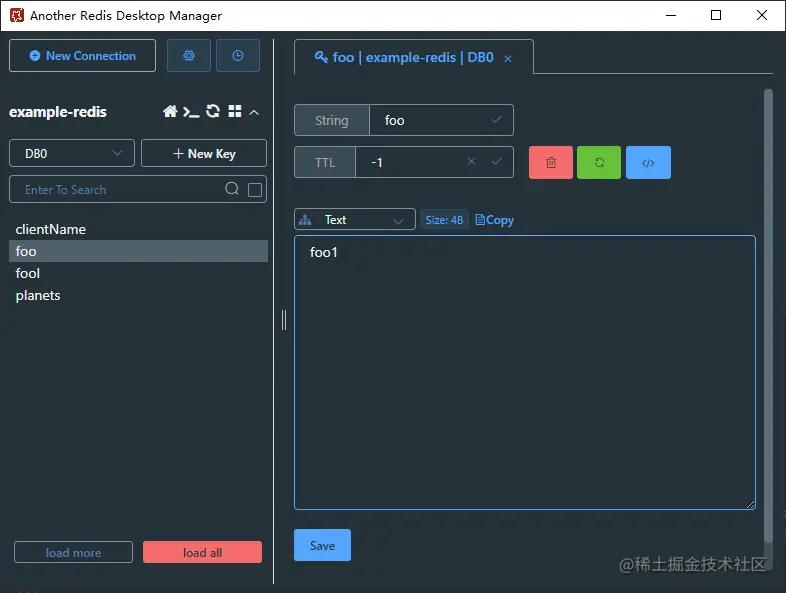Click the New Key button
The image size is (786, 593).
click(x=204, y=153)
